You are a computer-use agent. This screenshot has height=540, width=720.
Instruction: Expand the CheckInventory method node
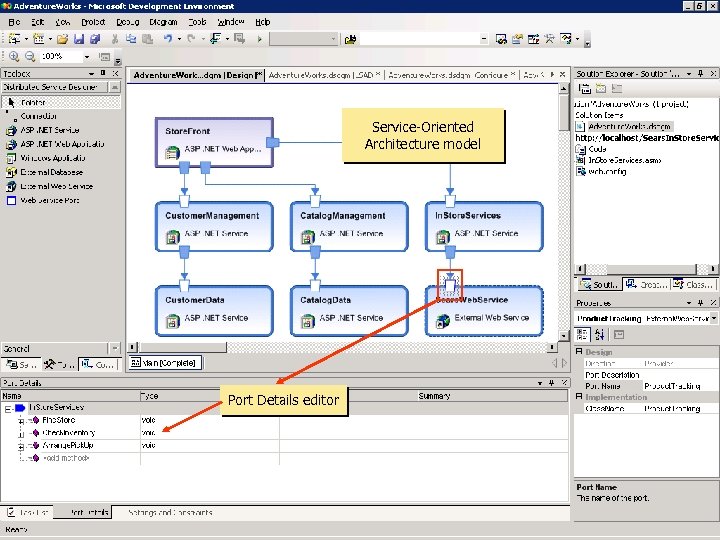coord(19,433)
